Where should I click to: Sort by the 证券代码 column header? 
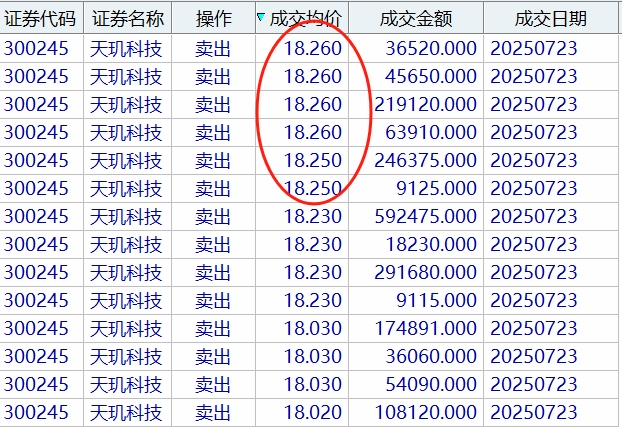pyautogui.click(x=41, y=18)
